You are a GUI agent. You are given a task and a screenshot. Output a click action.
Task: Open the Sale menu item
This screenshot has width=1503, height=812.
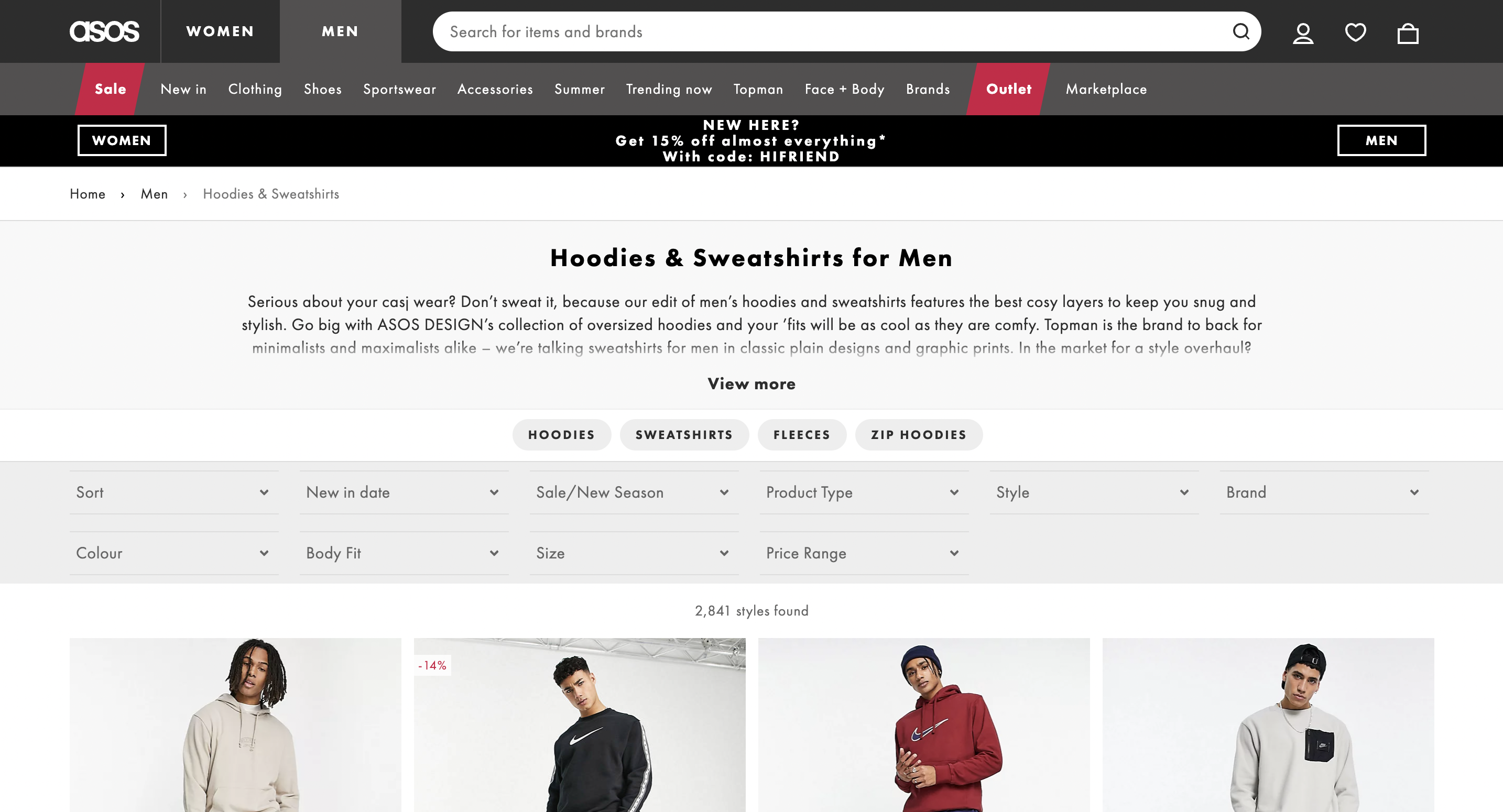point(110,89)
